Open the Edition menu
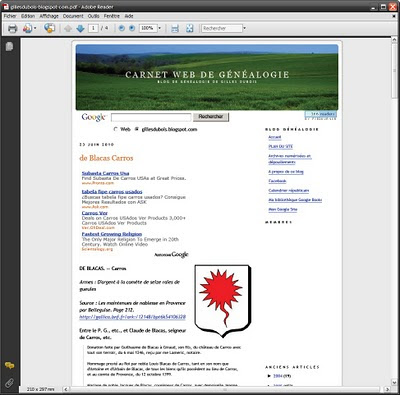The width and height of the screenshot is (400, 395). (x=28, y=16)
